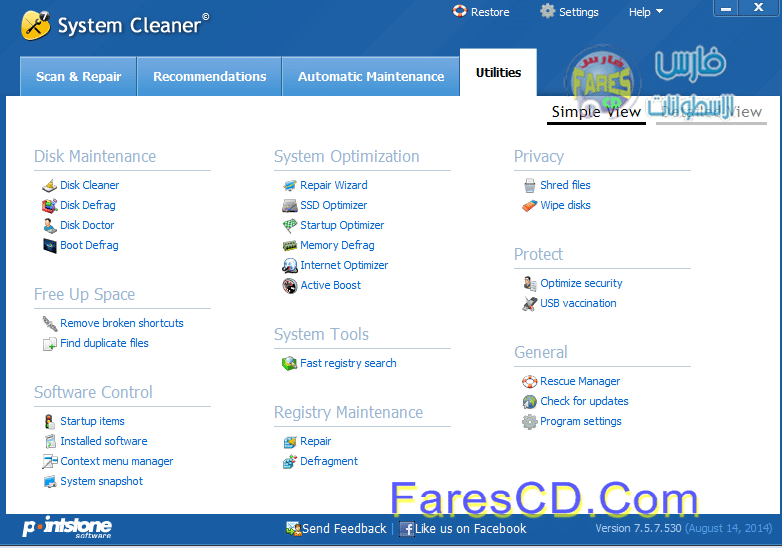Click Like us on Facebook link

pyautogui.click(x=470, y=529)
